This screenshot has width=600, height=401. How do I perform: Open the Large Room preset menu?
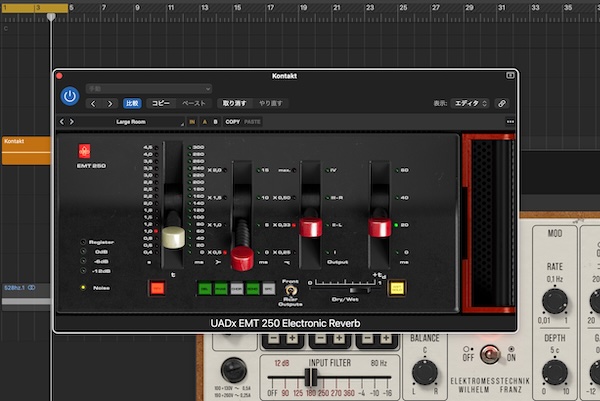pyautogui.click(x=131, y=122)
